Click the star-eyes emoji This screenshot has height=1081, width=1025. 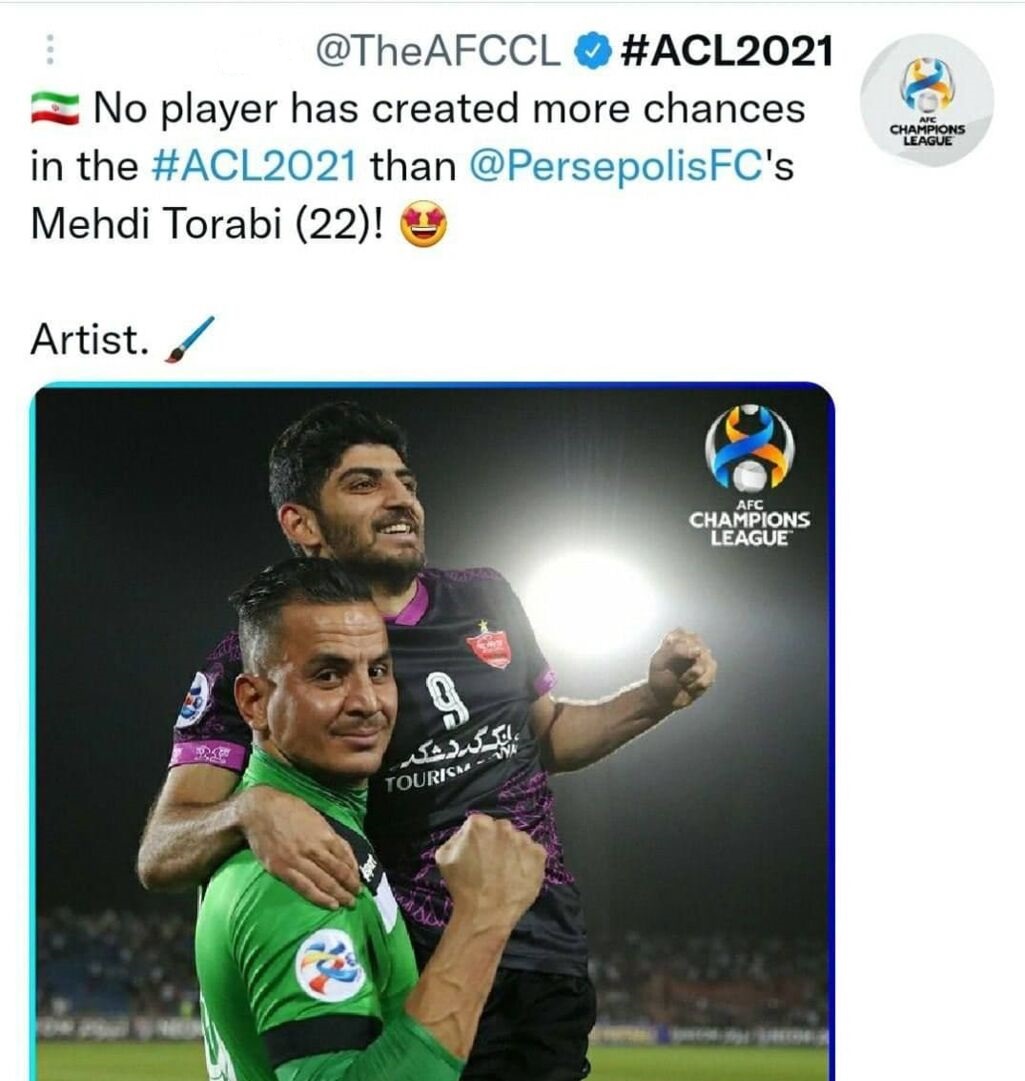point(424,226)
